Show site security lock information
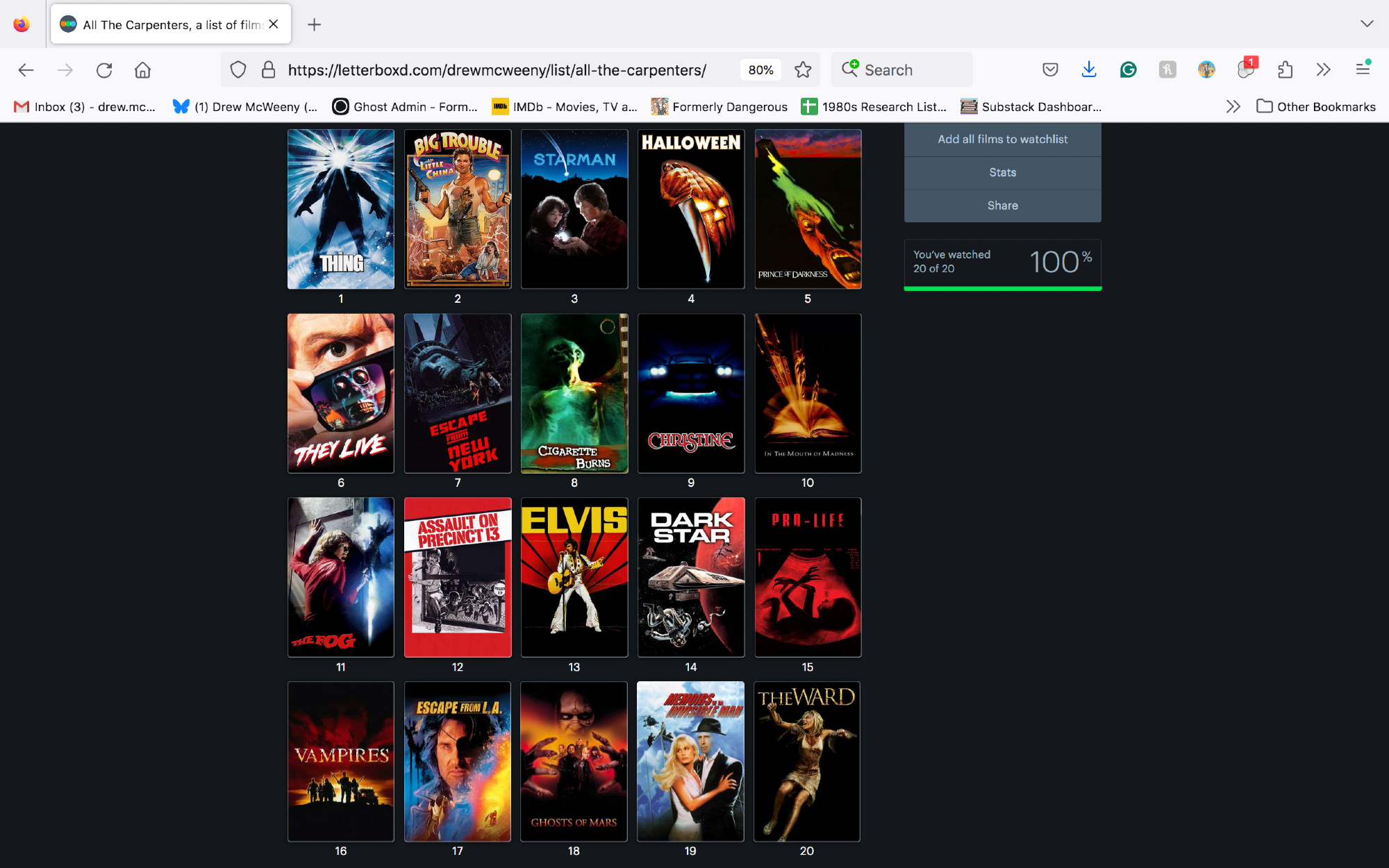 (x=268, y=70)
